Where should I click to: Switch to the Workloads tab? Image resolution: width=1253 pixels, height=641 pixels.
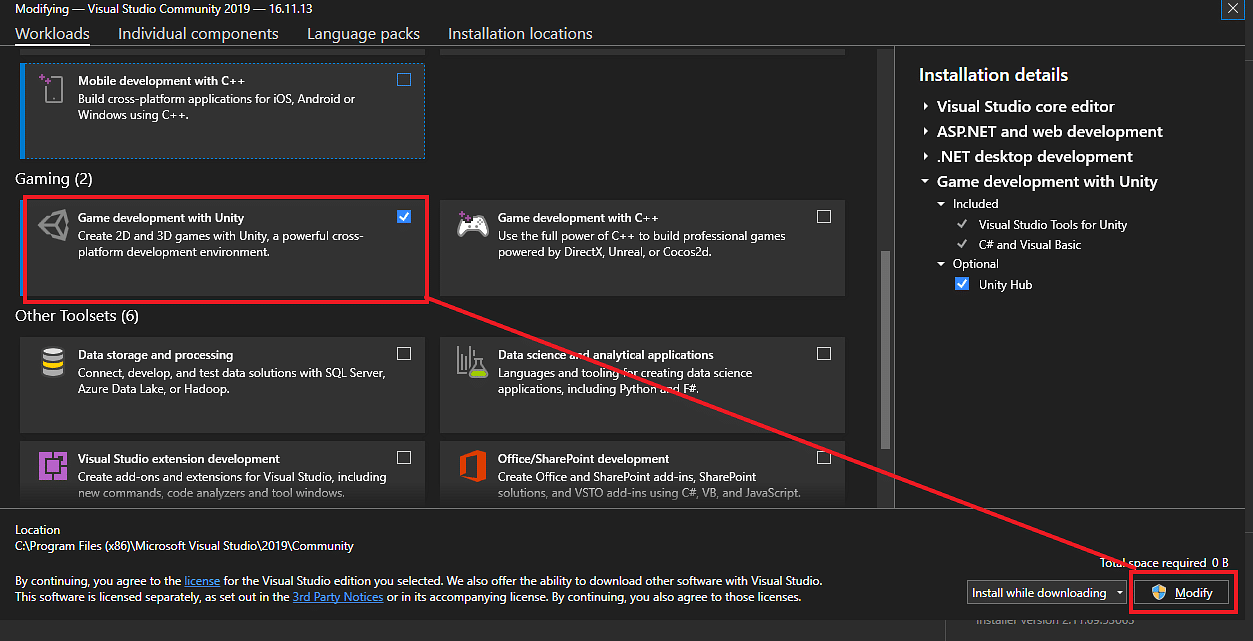tap(52, 33)
